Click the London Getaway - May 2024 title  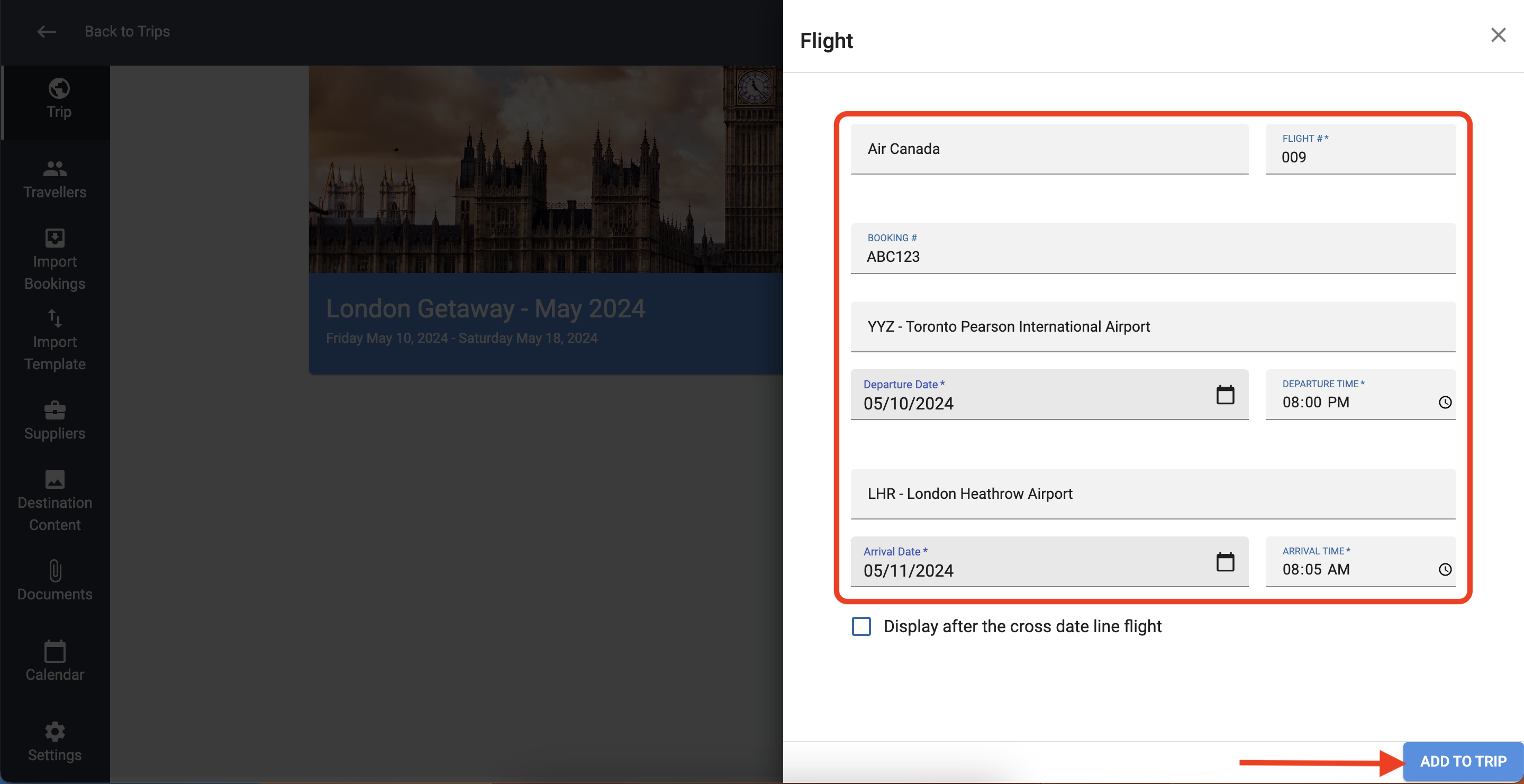[485, 308]
